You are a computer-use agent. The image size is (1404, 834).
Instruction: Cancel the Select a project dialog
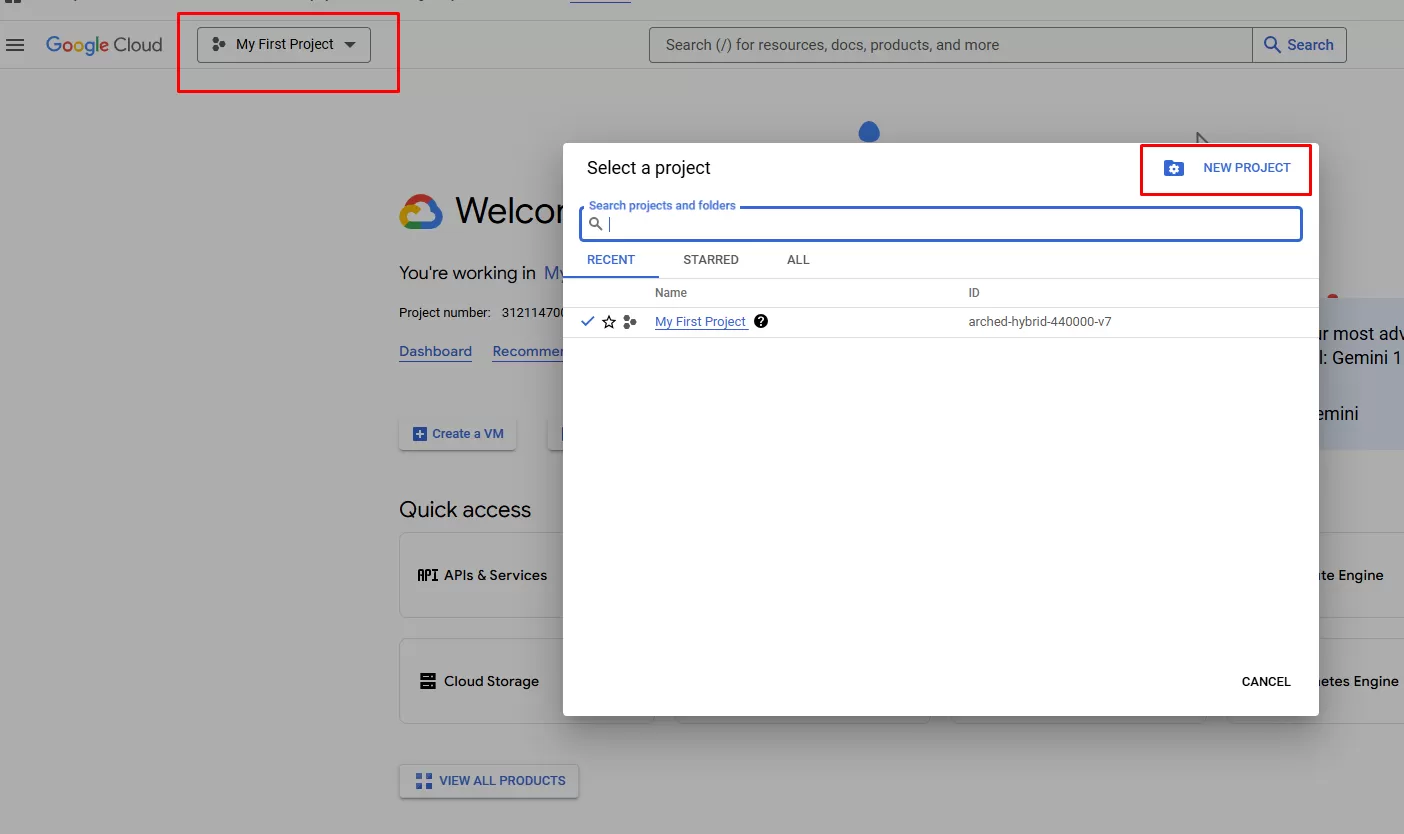[1266, 681]
